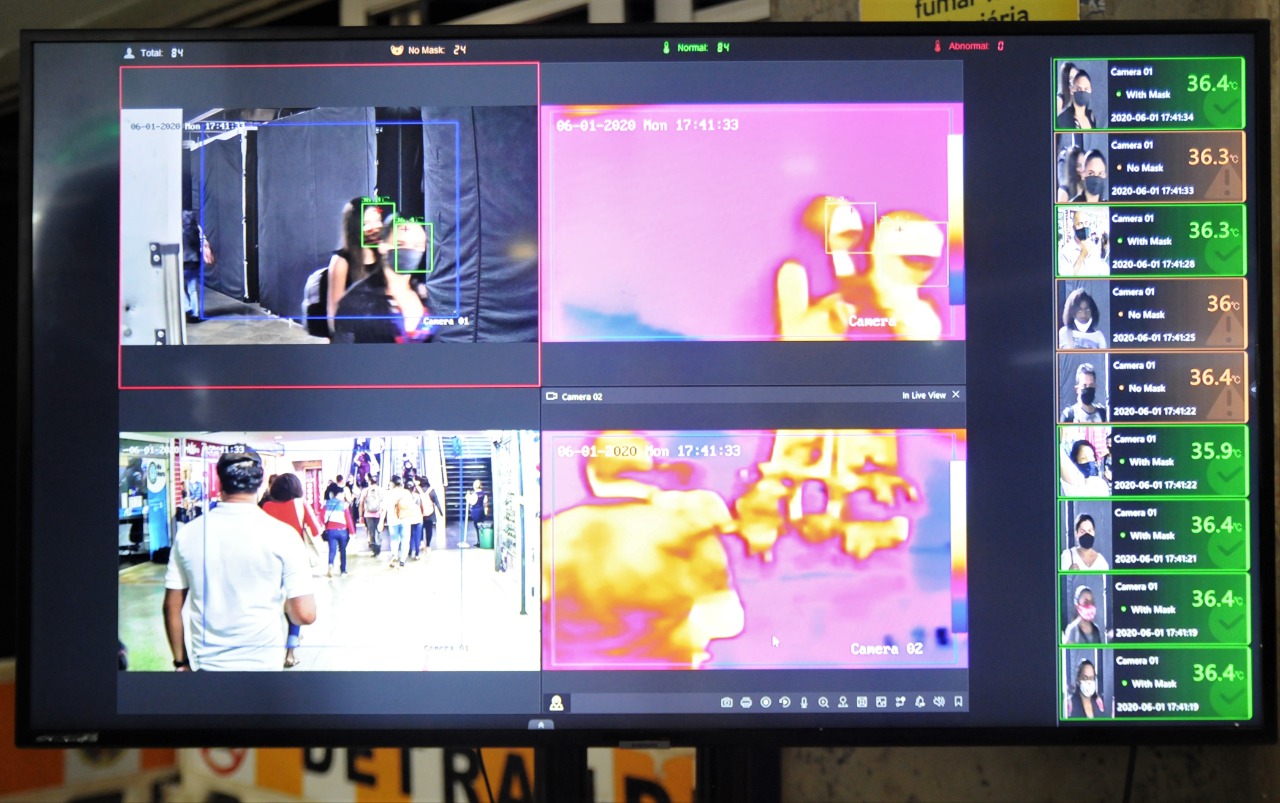This screenshot has height=803, width=1280.
Task: Open the 35.9°C With Mask detection entry
Action: 1148,461
